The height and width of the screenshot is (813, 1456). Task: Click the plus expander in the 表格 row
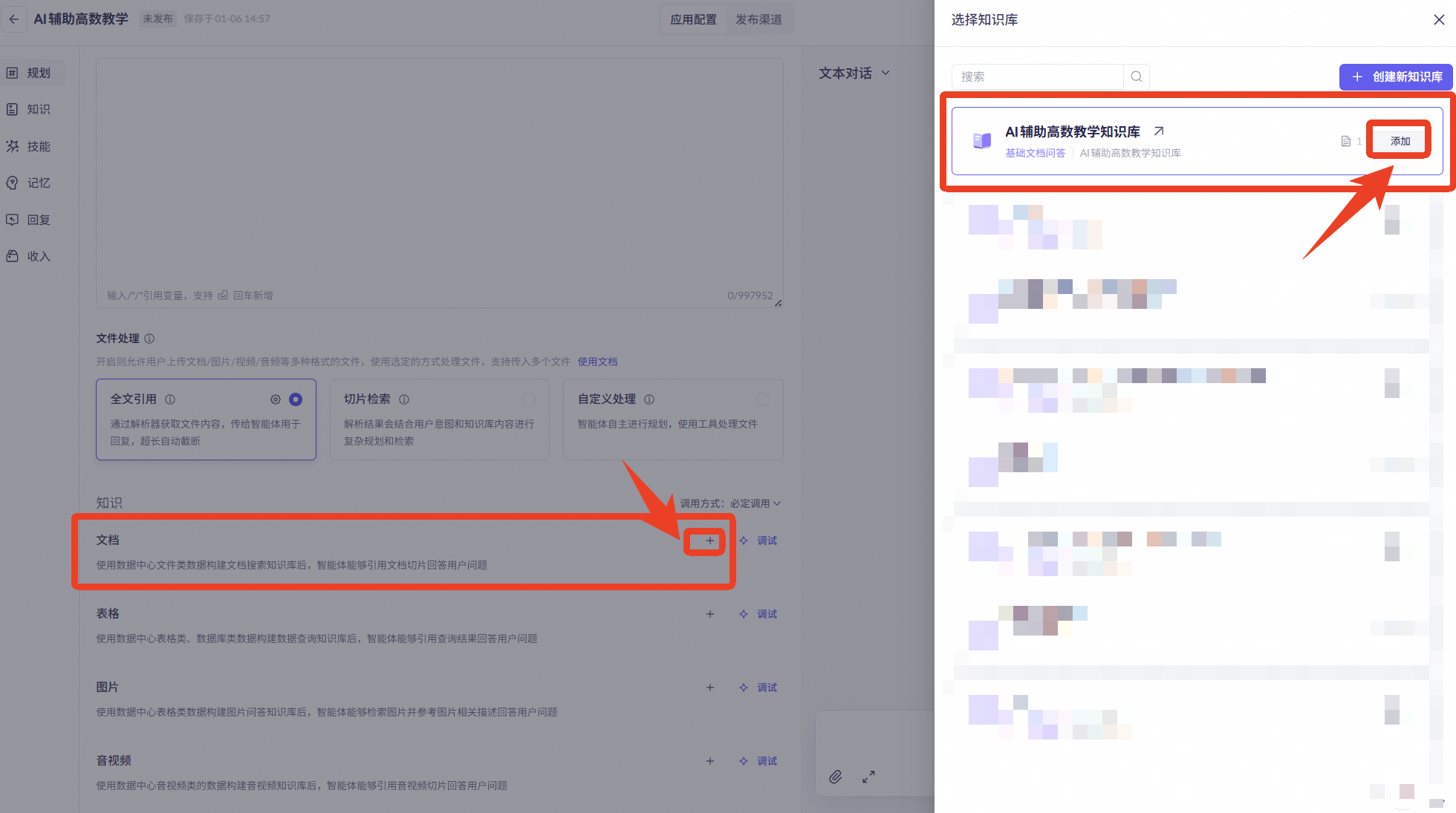coord(709,614)
